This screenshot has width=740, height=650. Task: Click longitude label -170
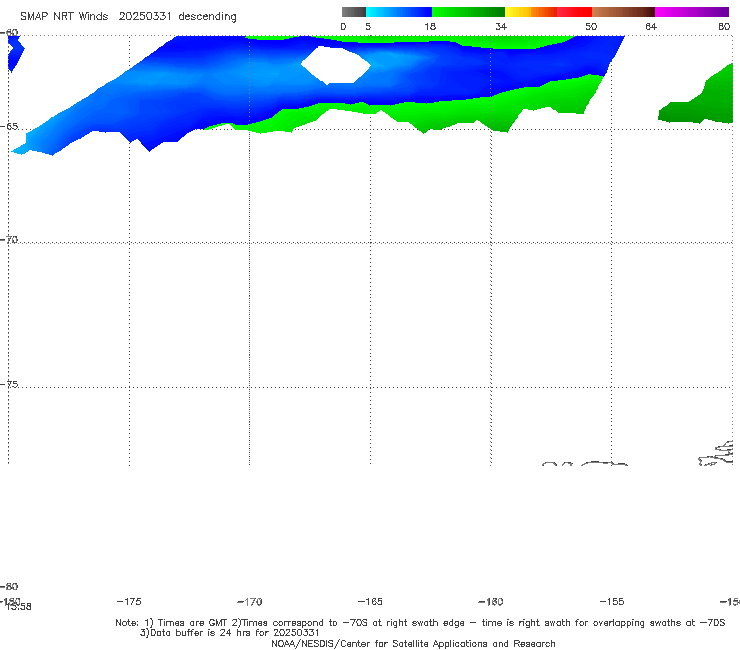[250, 601]
